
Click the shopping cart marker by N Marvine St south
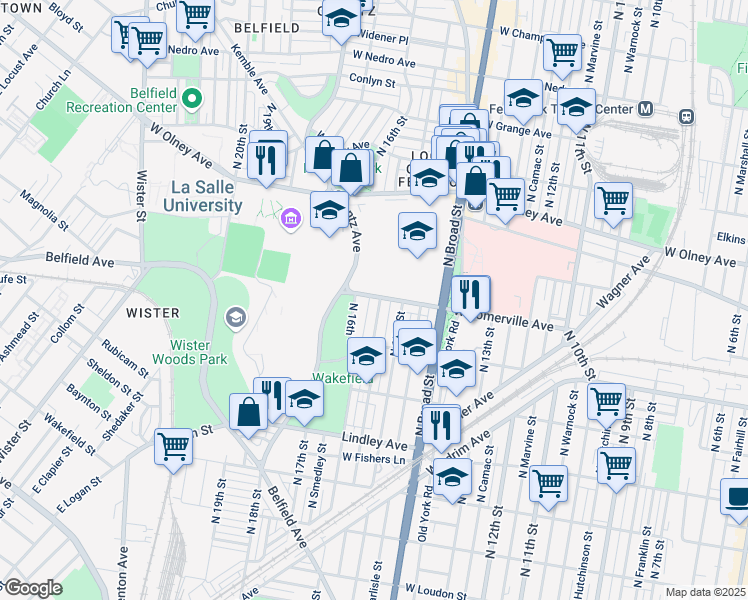549,486
